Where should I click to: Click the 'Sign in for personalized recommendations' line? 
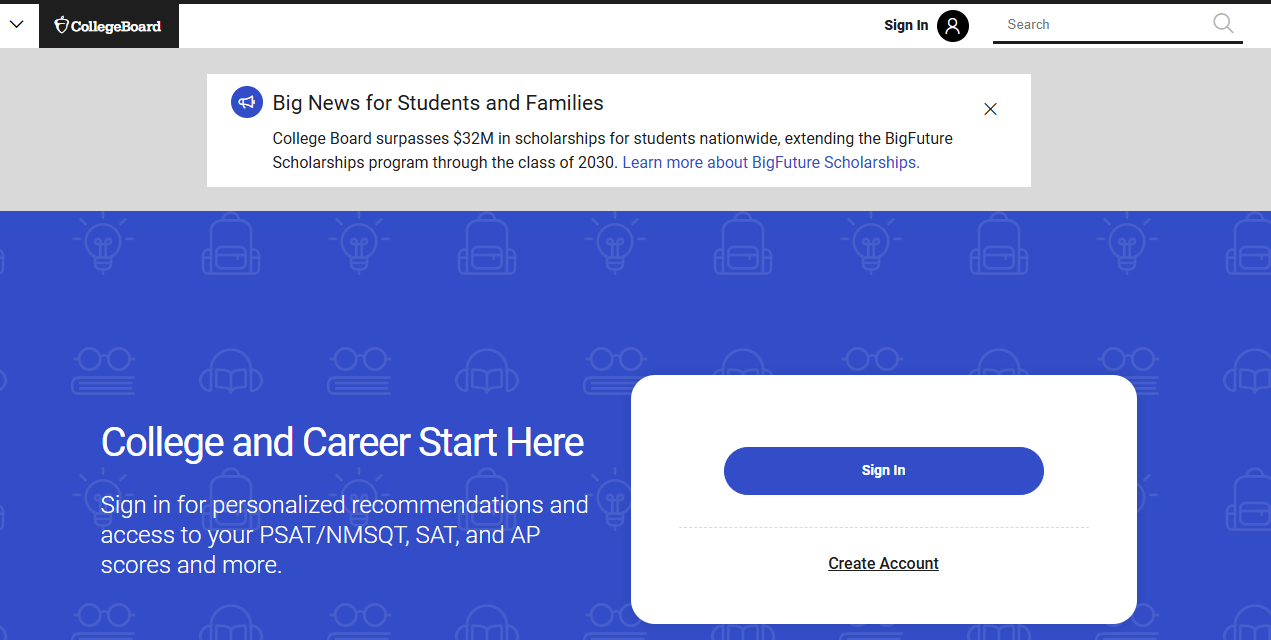coord(344,504)
